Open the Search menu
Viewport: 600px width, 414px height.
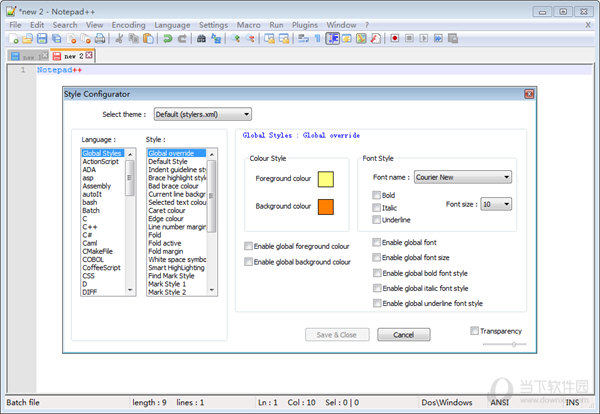click(x=65, y=25)
